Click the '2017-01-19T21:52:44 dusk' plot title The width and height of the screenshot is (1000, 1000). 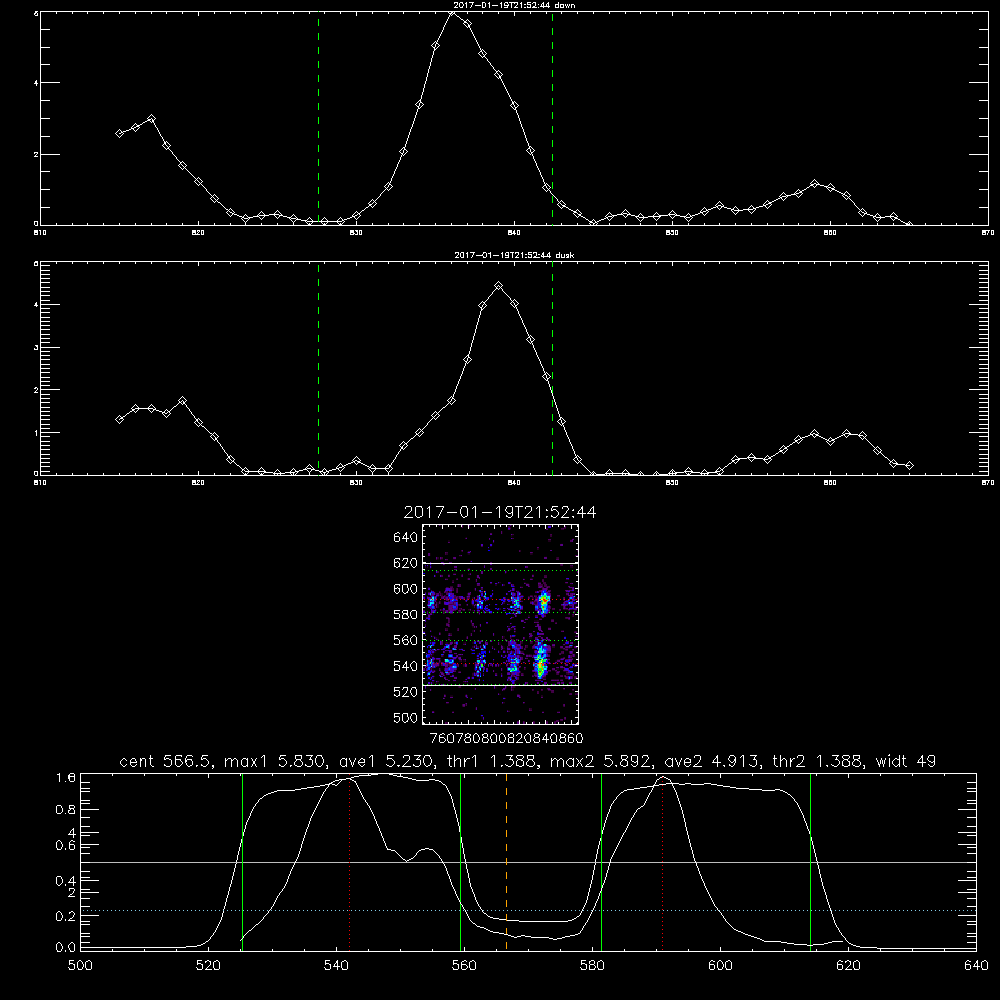(514, 255)
